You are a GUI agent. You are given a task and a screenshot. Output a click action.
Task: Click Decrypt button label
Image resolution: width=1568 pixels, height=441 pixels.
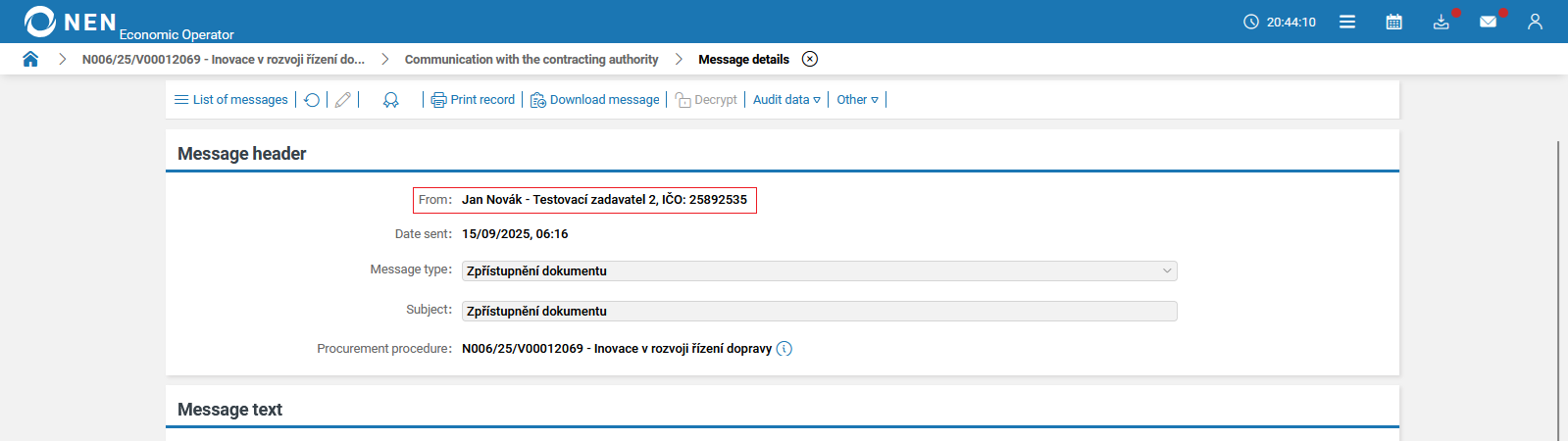[716, 100]
